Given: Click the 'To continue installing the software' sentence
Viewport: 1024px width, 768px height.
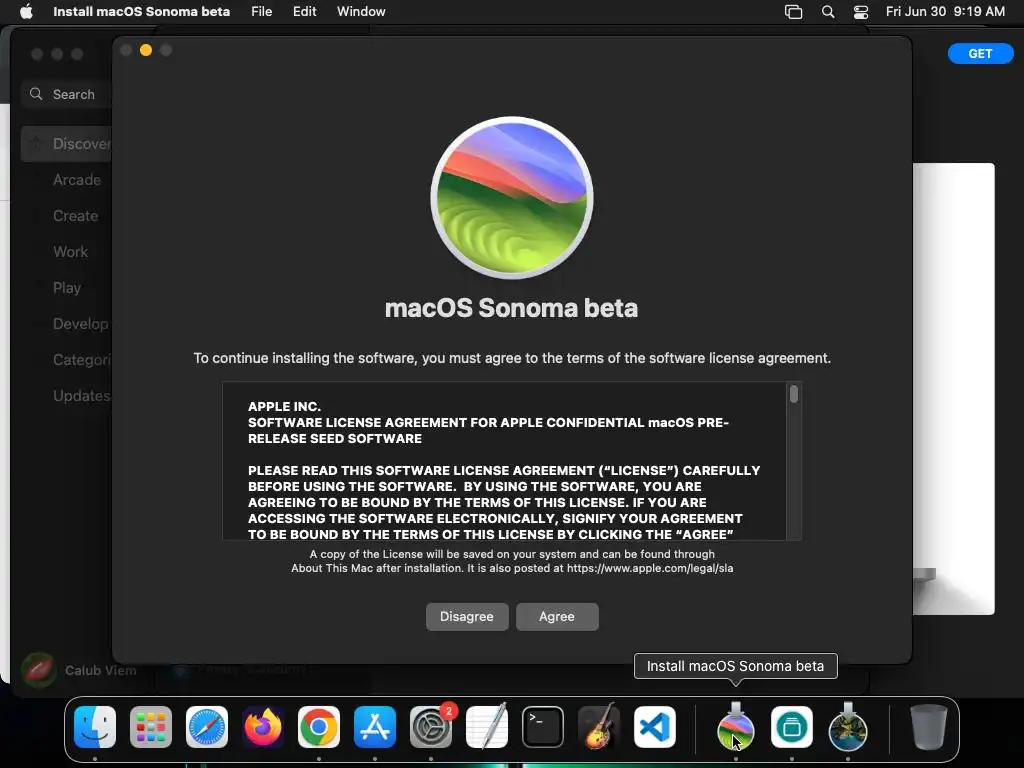Looking at the screenshot, I should [x=512, y=358].
